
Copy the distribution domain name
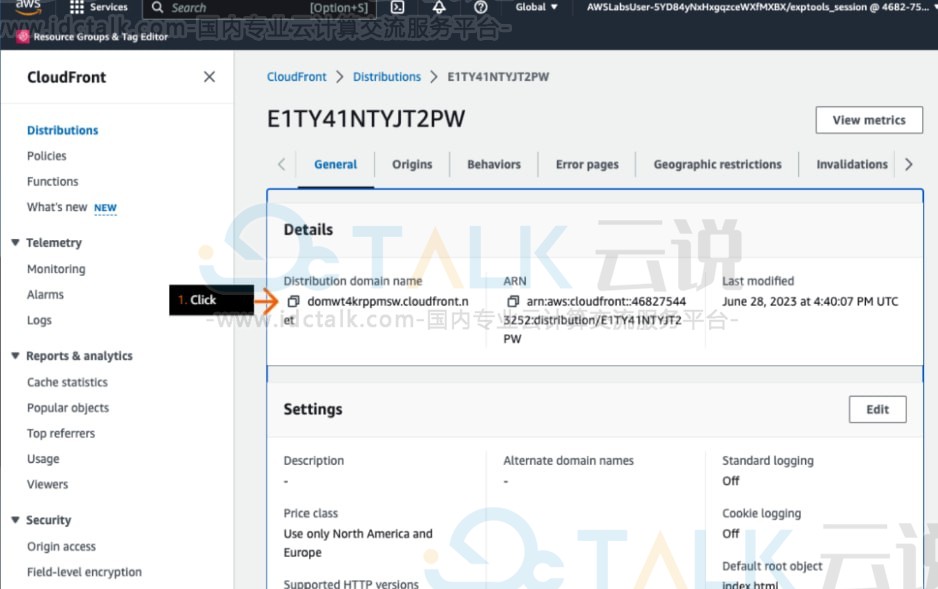tap(293, 301)
